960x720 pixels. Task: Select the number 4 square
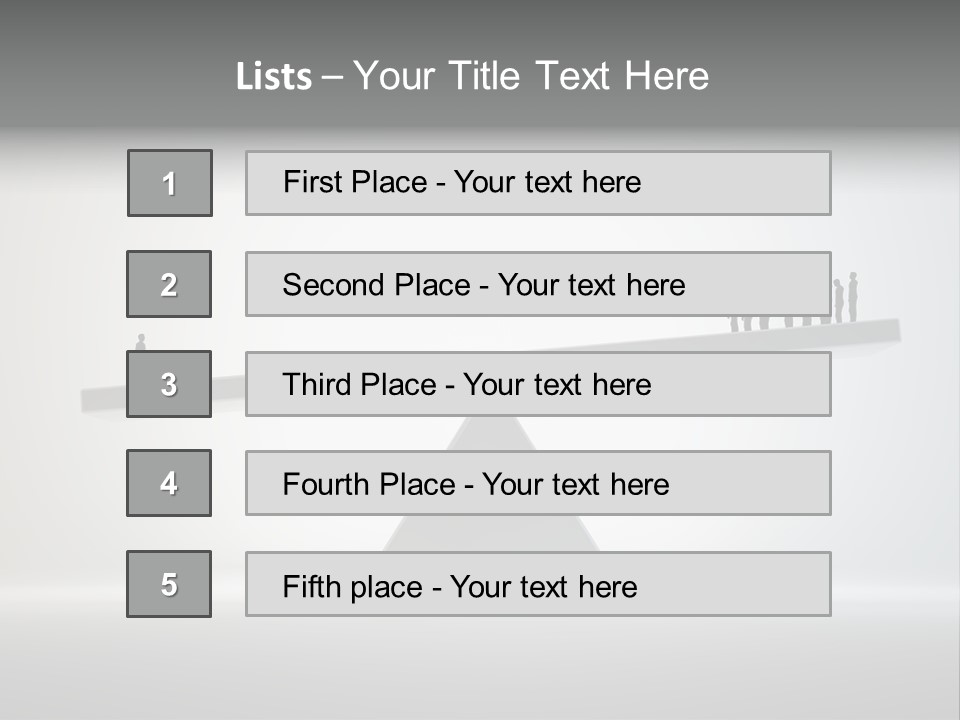(x=169, y=483)
